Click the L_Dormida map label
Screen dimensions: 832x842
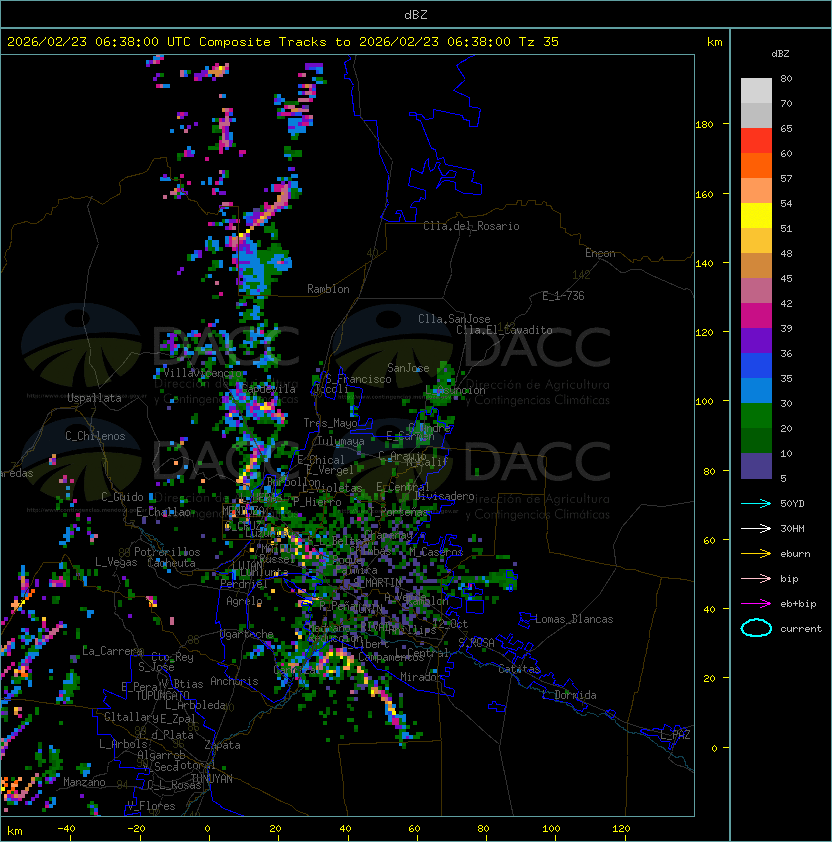[569, 695]
